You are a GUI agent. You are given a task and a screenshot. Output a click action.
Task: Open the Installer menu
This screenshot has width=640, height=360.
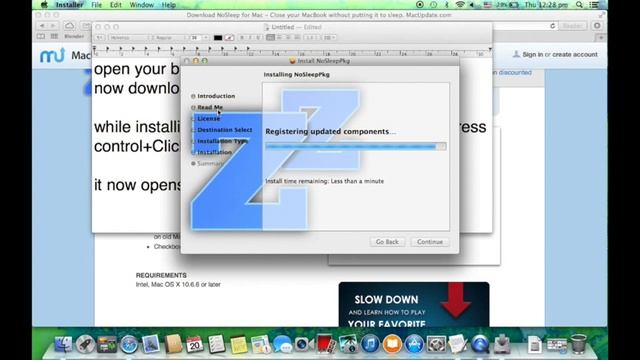[69, 5]
